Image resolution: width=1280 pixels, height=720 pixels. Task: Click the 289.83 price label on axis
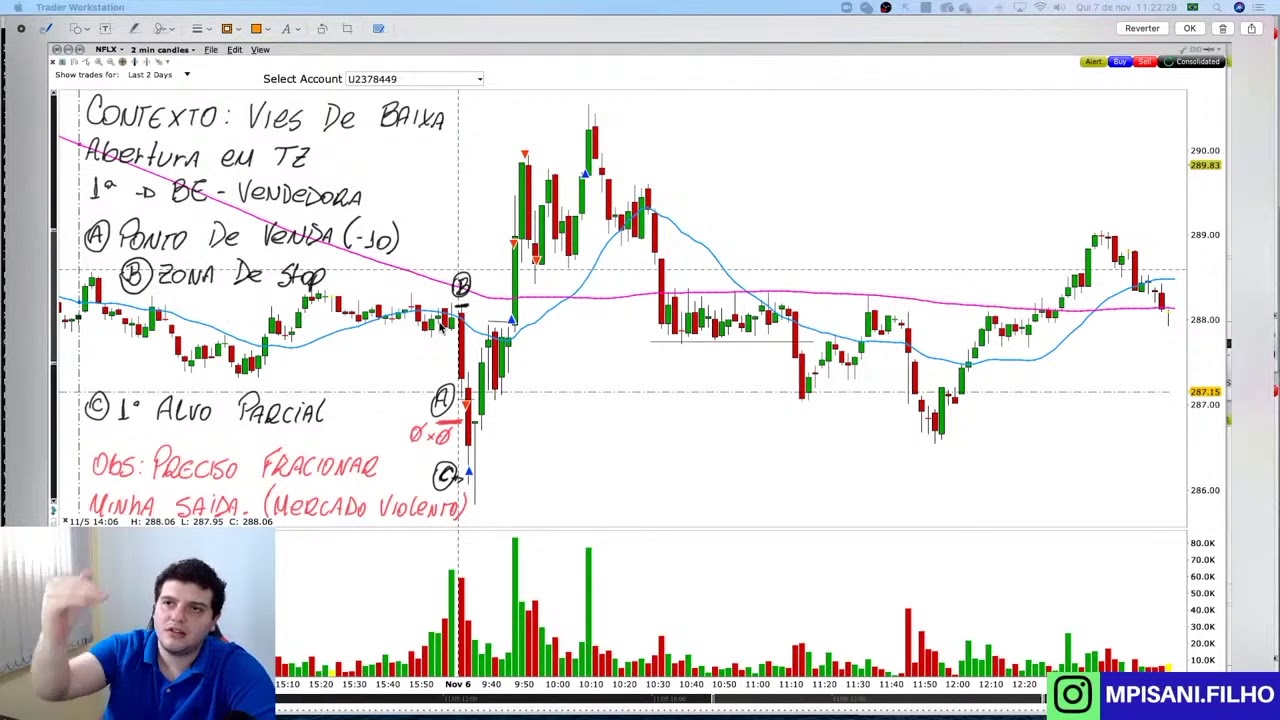[x=1205, y=165]
